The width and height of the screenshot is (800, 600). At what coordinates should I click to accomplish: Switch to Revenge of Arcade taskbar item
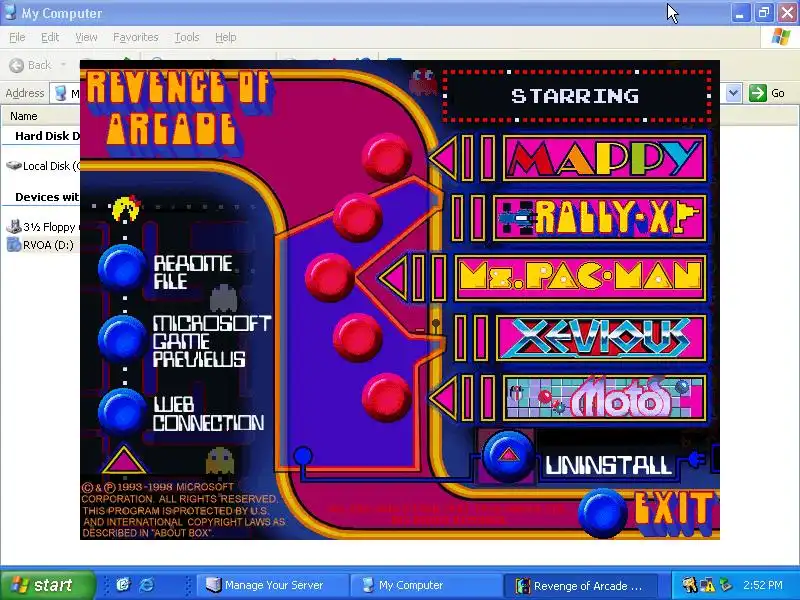(x=581, y=585)
